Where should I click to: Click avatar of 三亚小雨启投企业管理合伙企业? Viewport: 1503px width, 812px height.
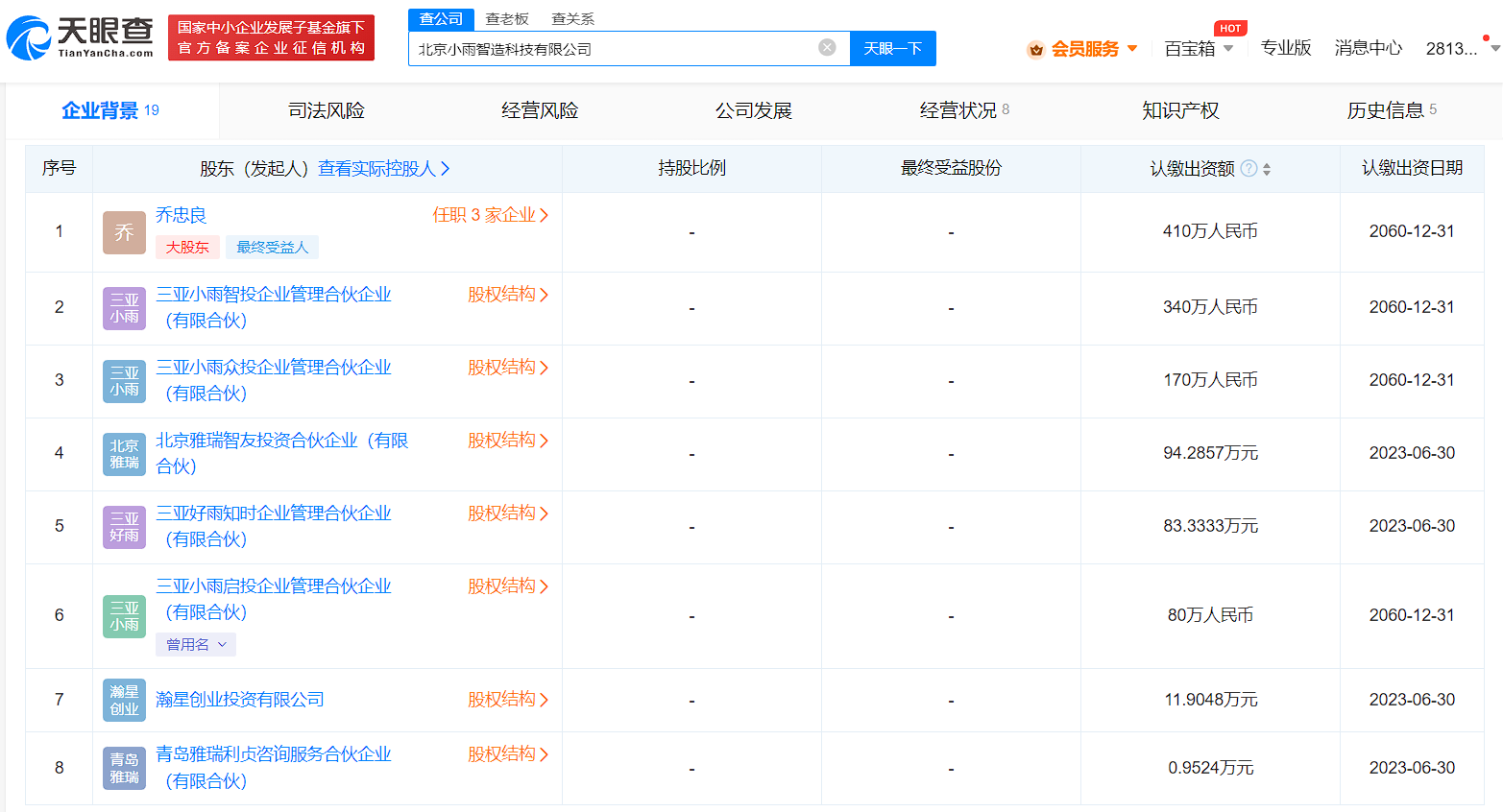124,616
